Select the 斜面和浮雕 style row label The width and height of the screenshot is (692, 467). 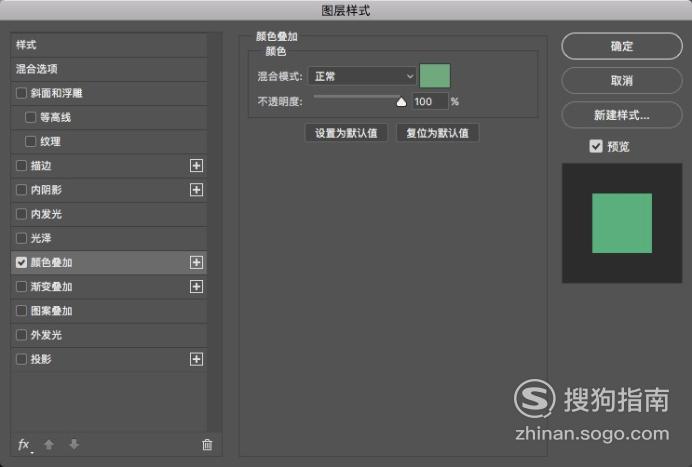pyautogui.click(x=56, y=93)
